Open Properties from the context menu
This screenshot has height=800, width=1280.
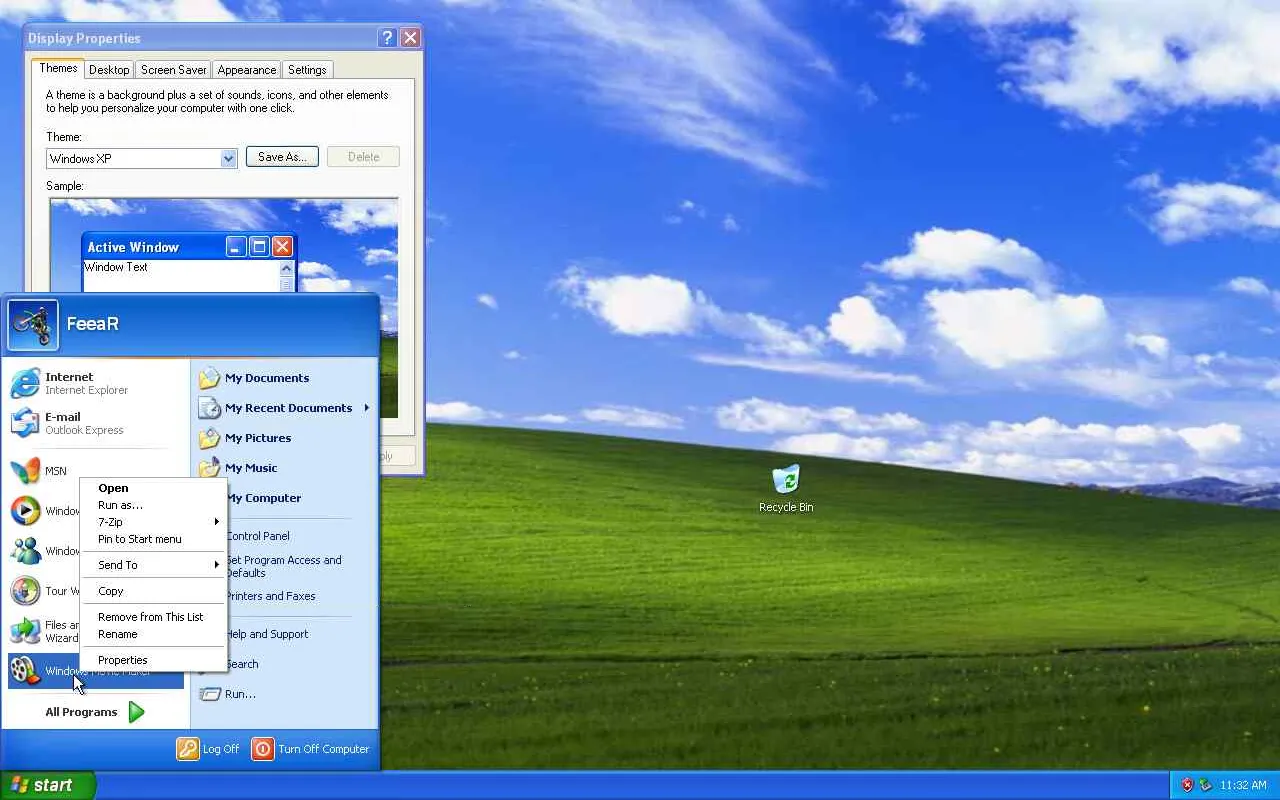coord(153,660)
